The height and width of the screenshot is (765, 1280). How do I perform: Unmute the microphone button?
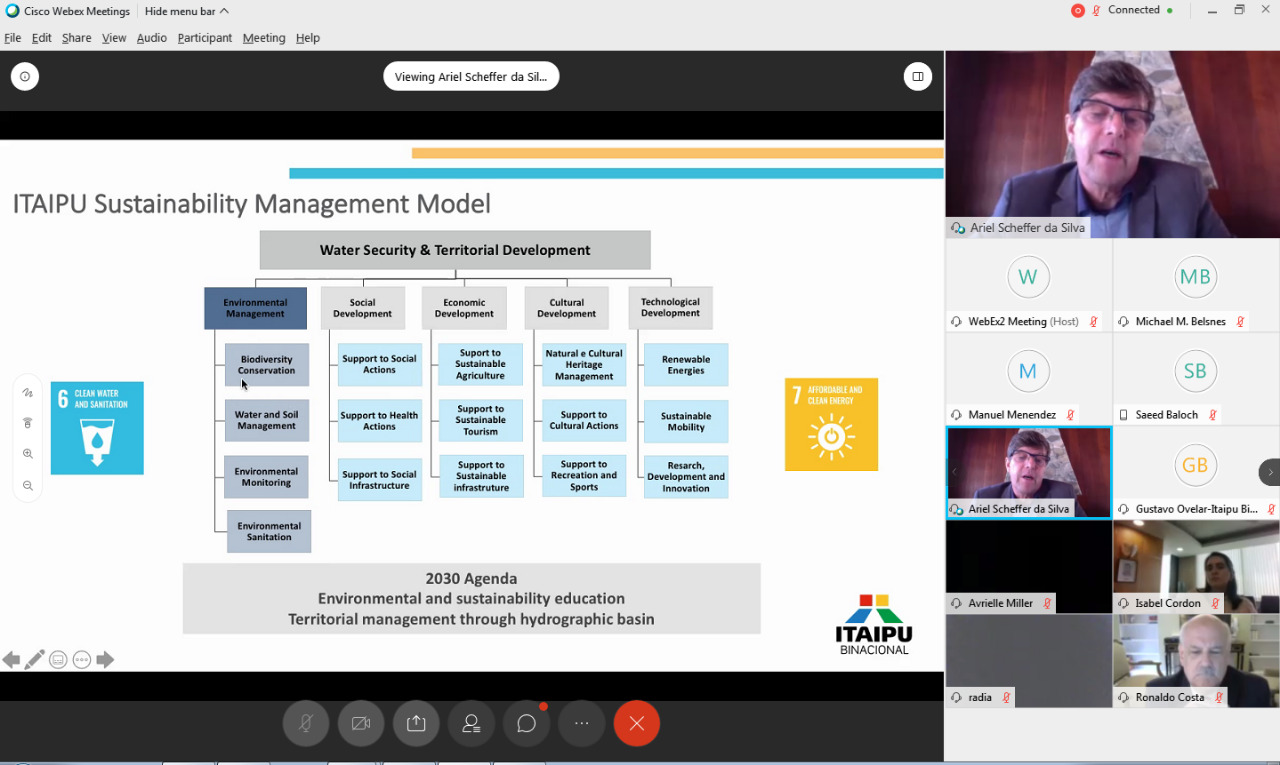(x=305, y=723)
